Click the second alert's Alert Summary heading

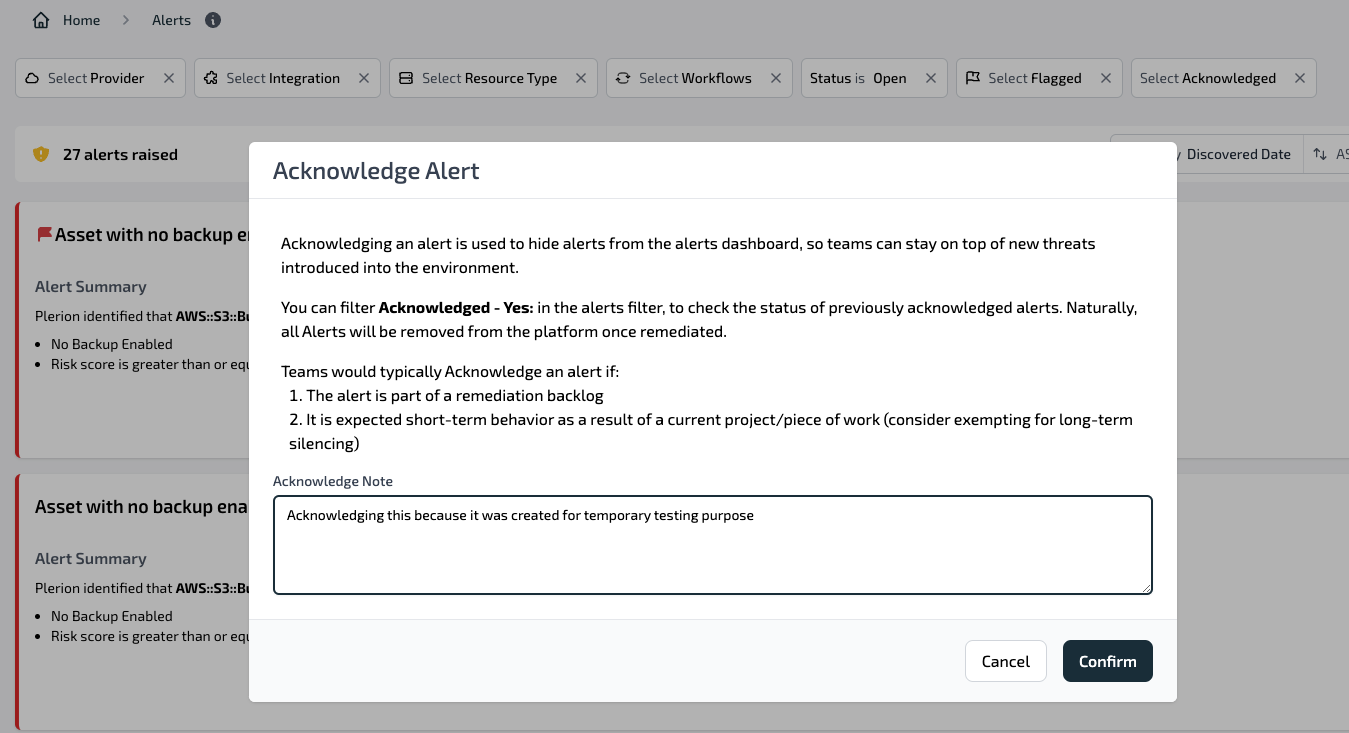click(x=91, y=558)
